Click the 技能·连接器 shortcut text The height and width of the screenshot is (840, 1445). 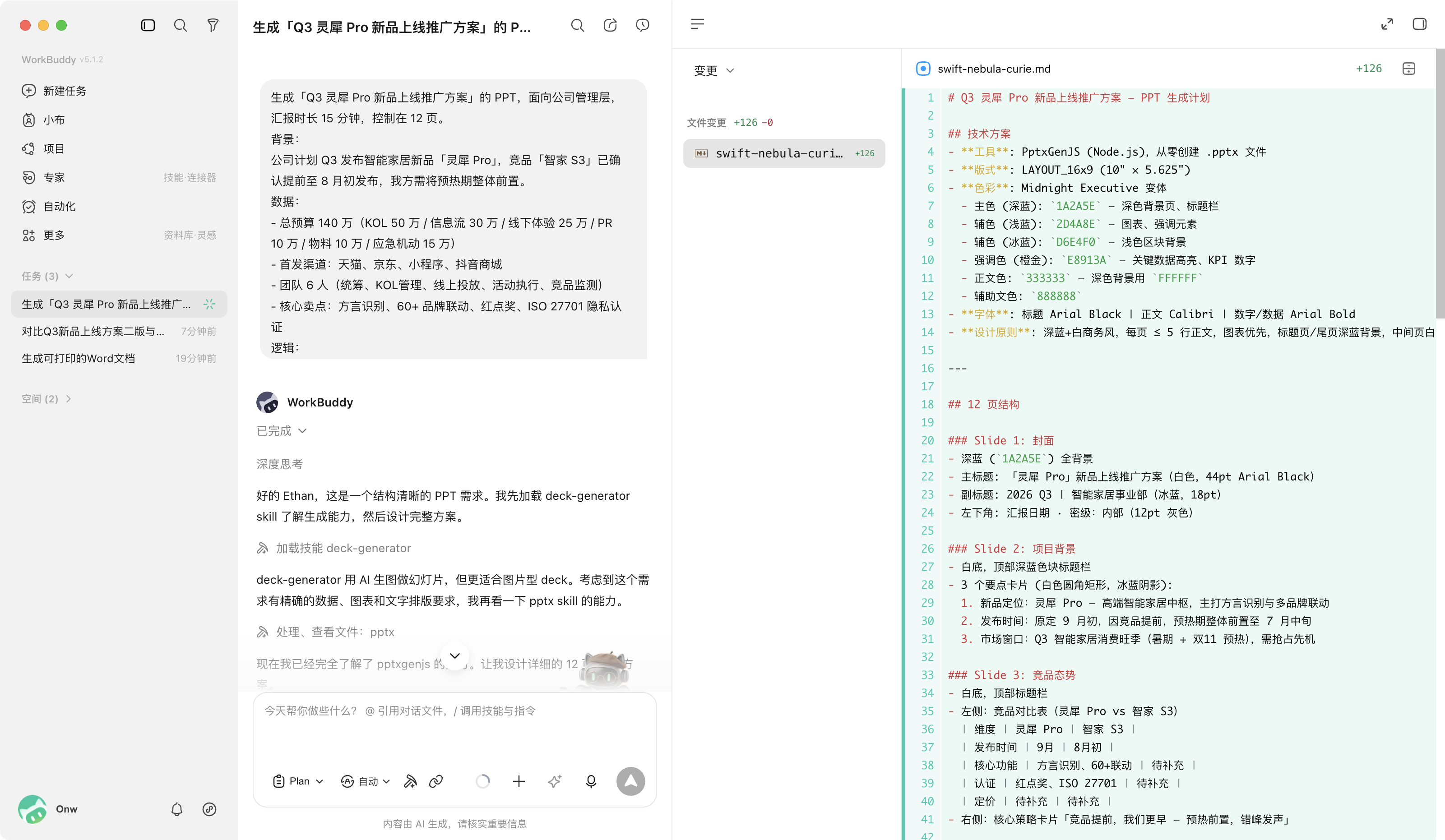190,177
